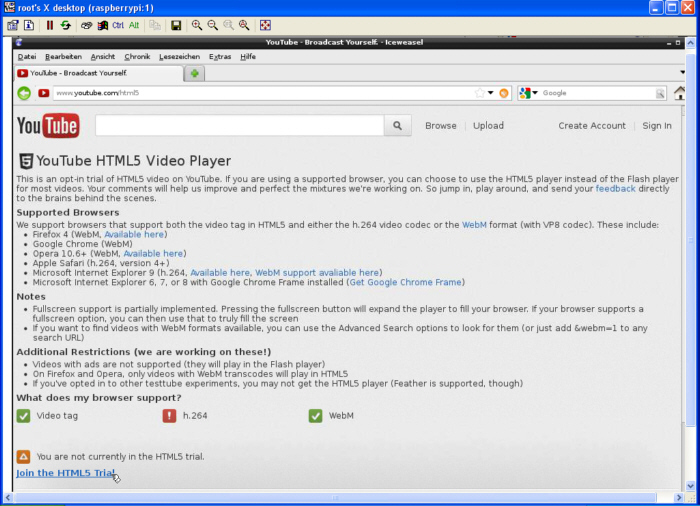Open the Ansicht menu
The image size is (700, 506).
103,57
